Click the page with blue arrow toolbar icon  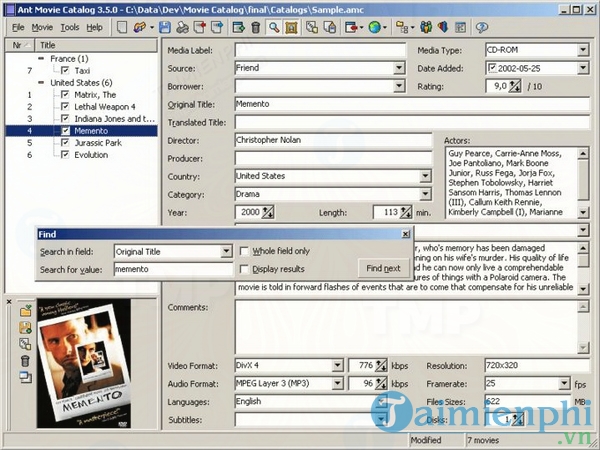coord(217,28)
